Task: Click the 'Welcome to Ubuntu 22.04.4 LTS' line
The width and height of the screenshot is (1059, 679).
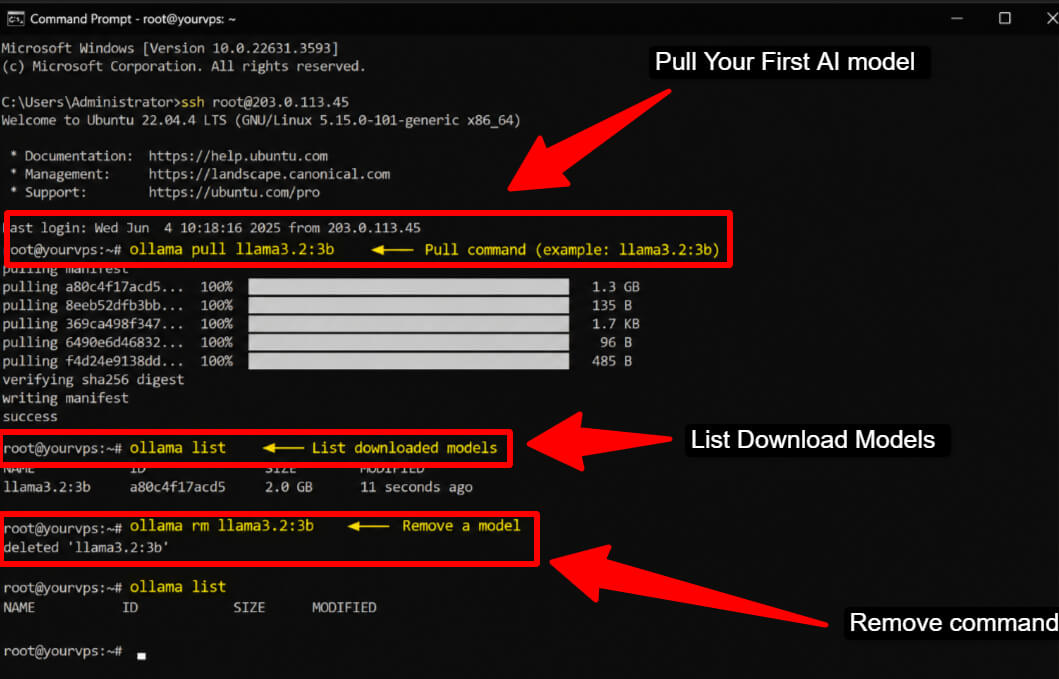Action: 261,120
